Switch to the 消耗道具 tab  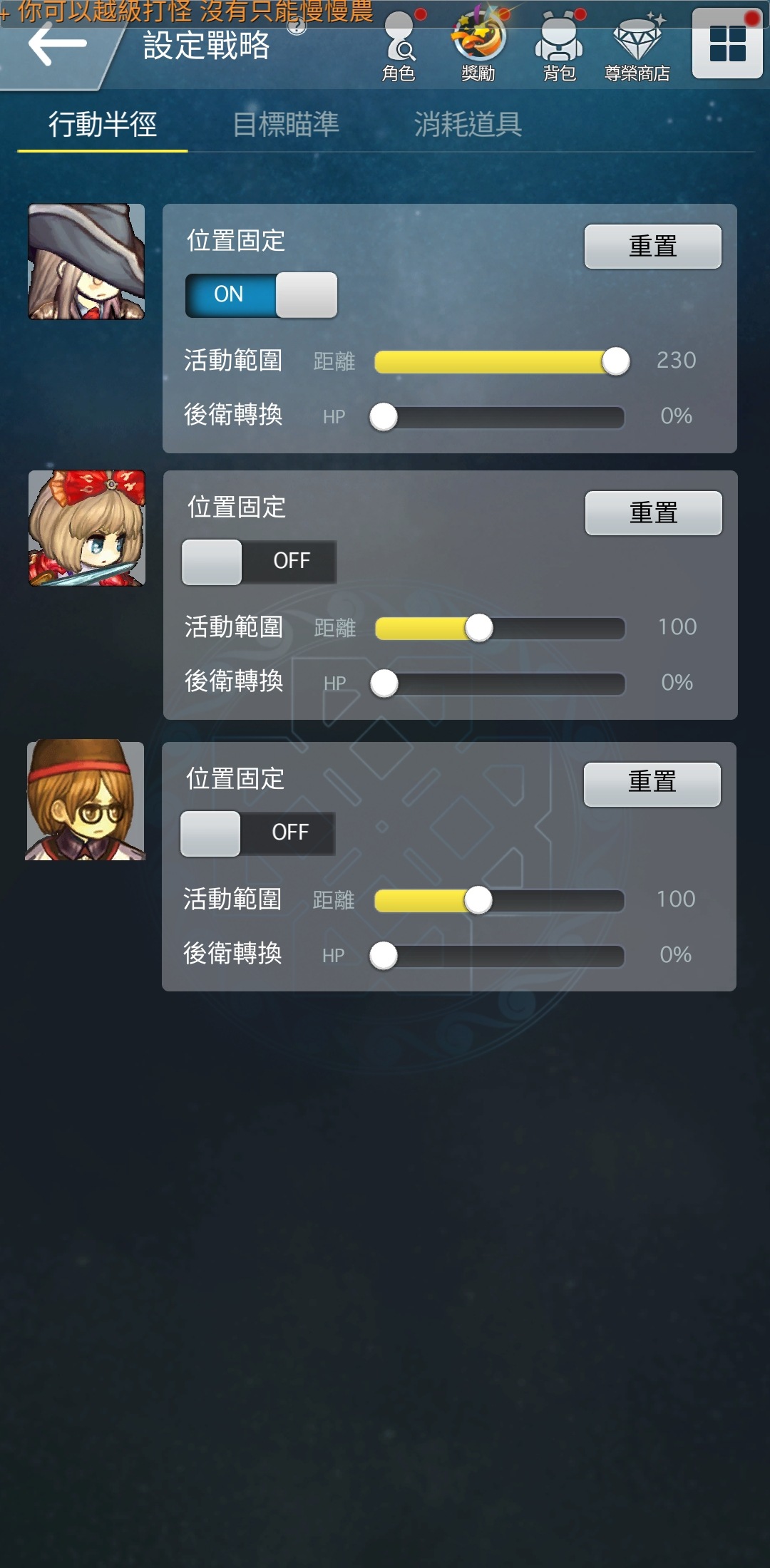pyautogui.click(x=468, y=125)
